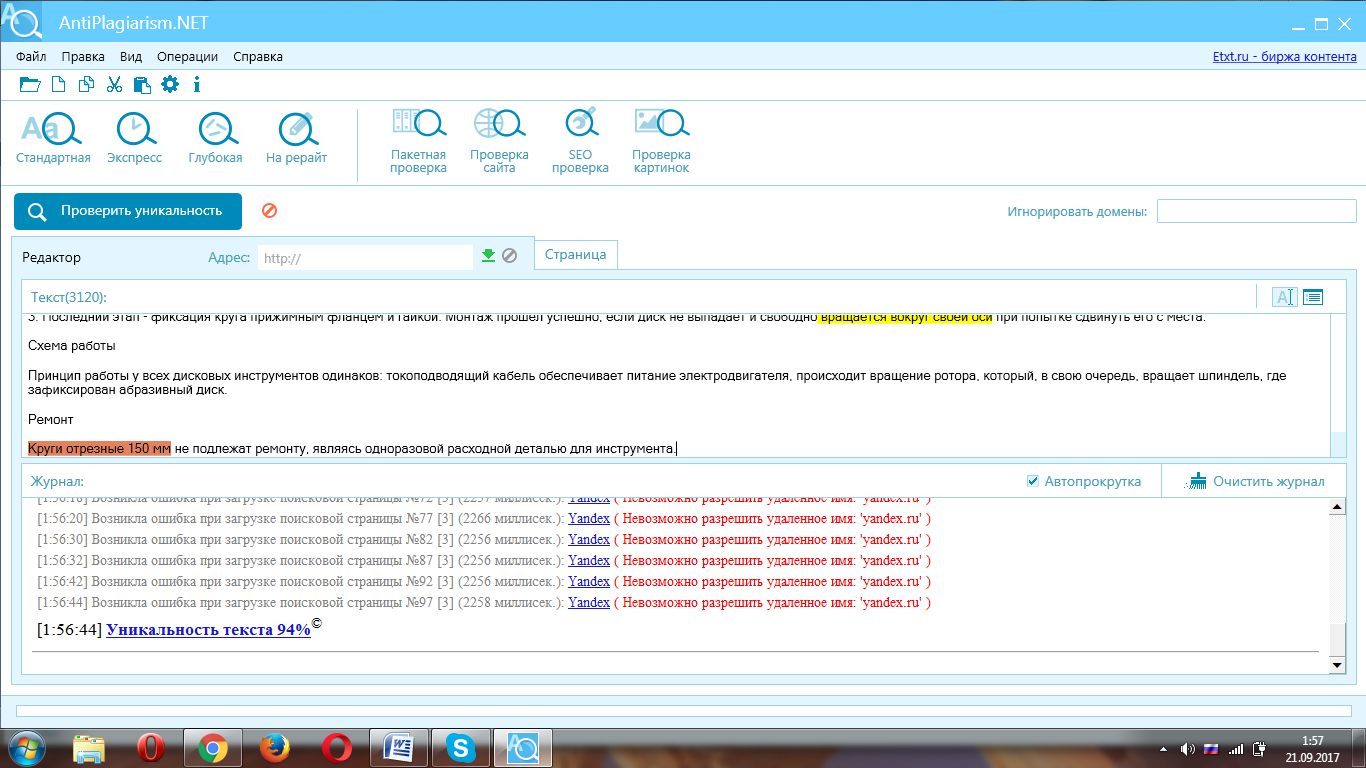Open Пакетная проверка batch check
The height and width of the screenshot is (768, 1366).
pos(418,140)
